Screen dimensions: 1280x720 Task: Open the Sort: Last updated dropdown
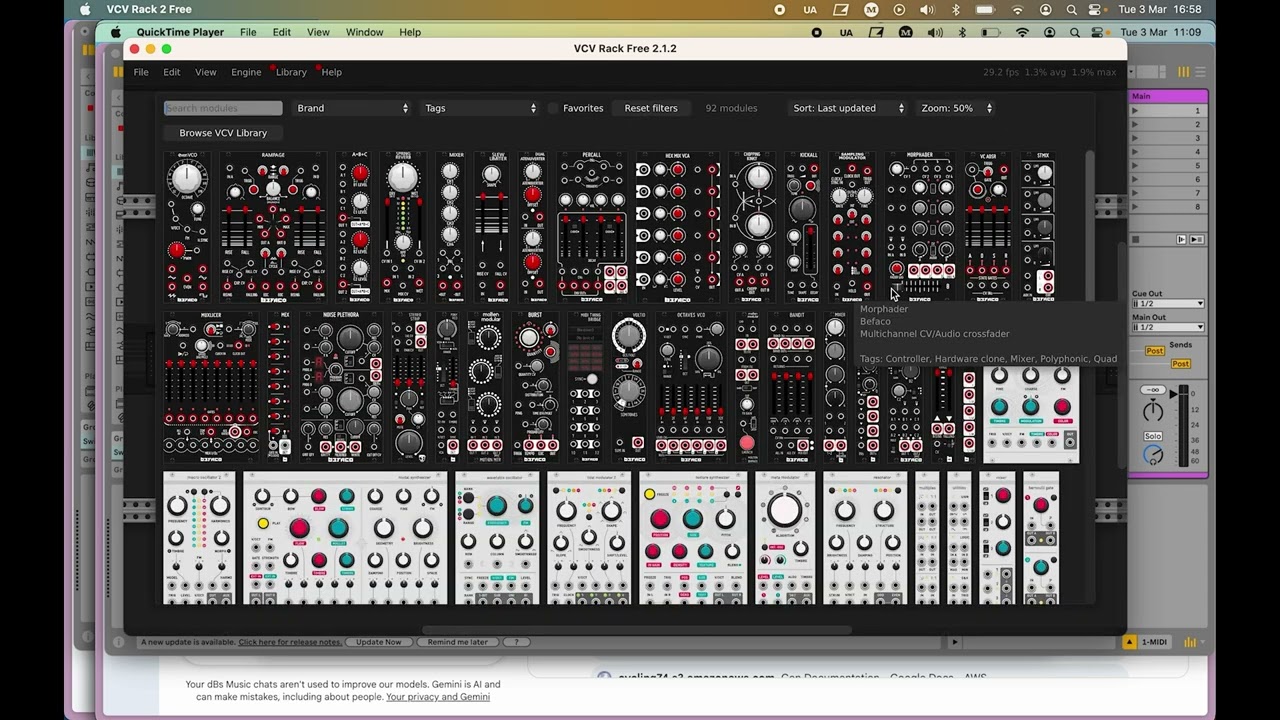[x=848, y=108]
